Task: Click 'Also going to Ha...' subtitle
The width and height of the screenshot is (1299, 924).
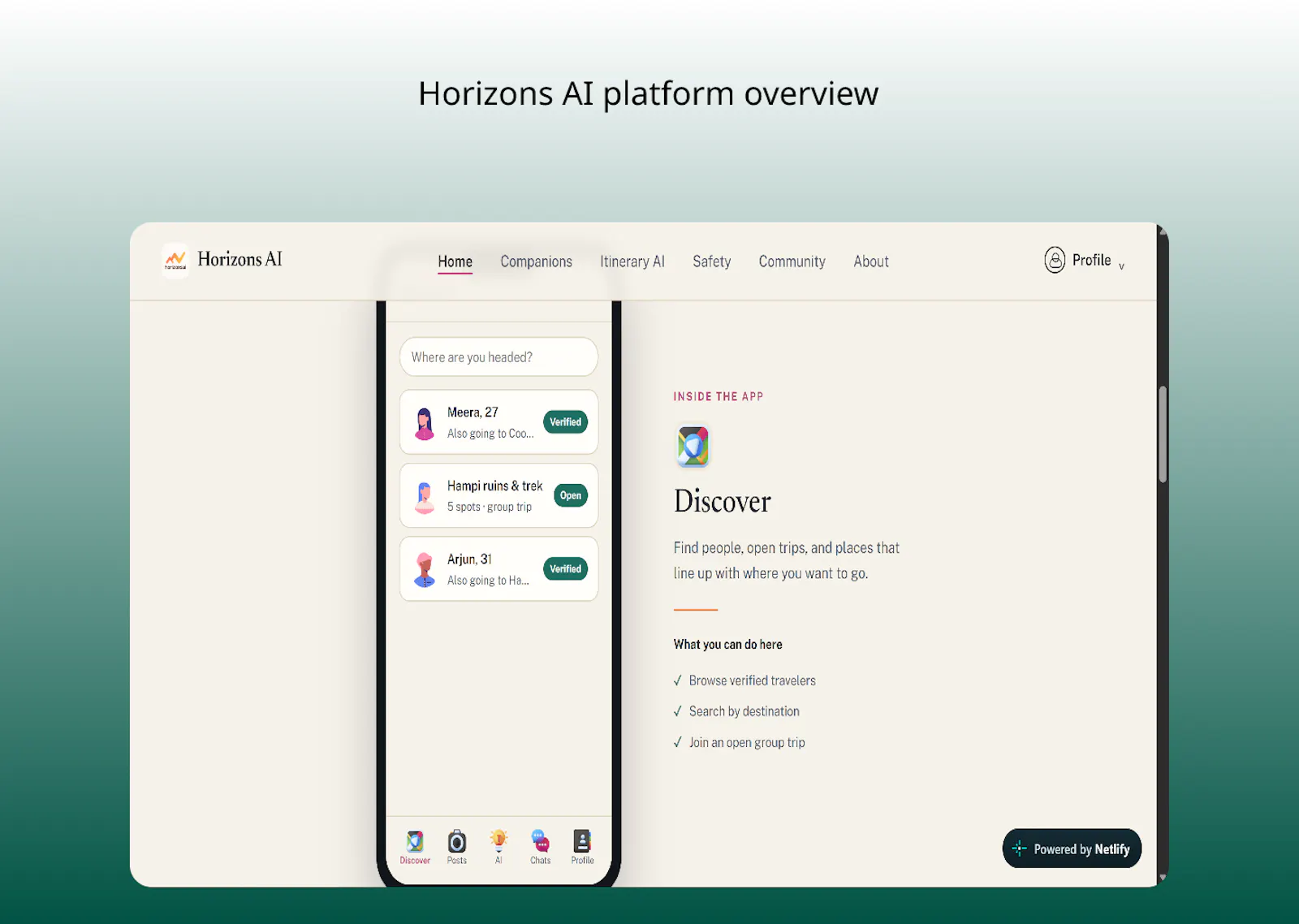Action: click(x=488, y=581)
